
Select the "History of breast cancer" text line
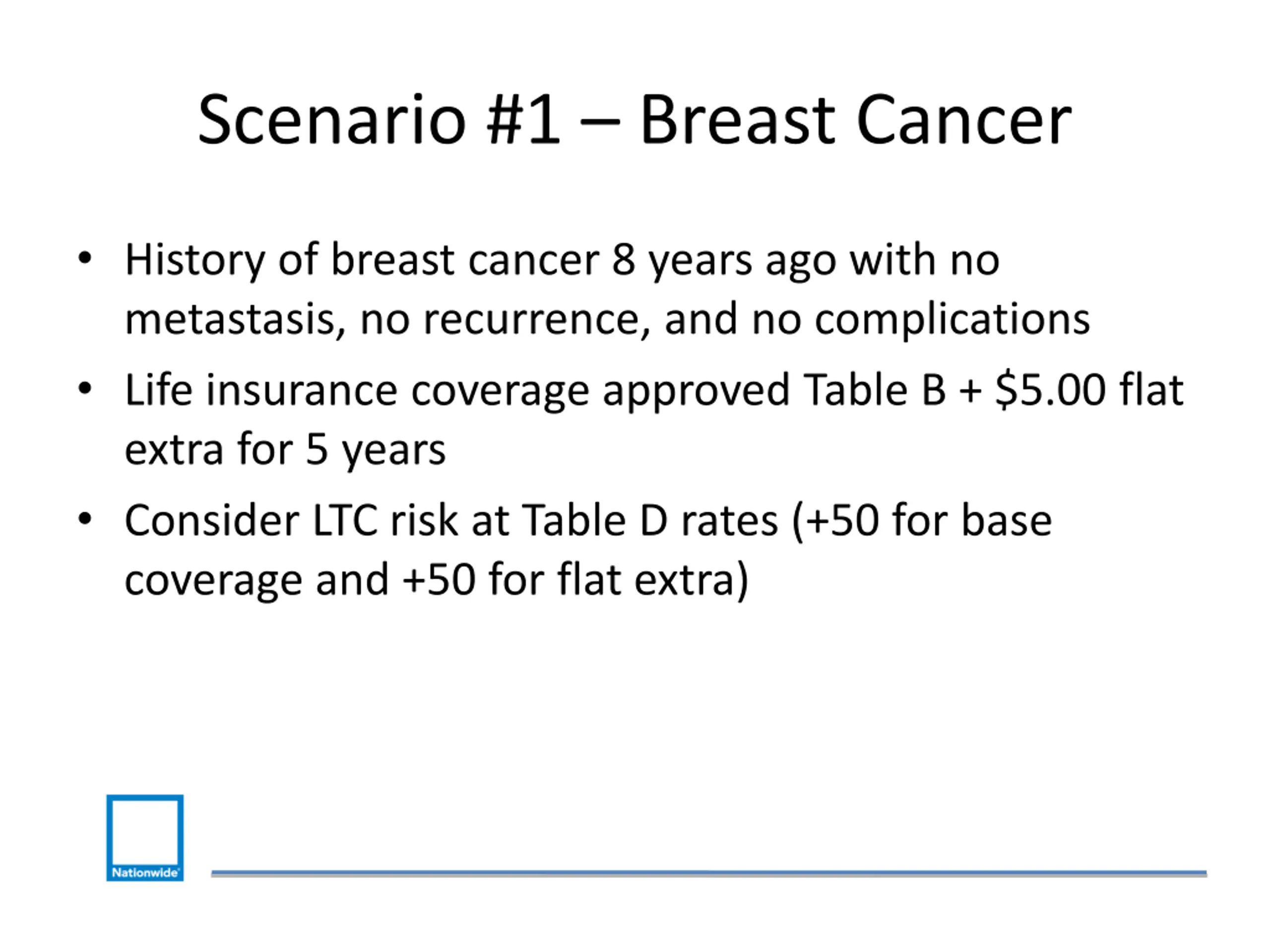click(x=562, y=260)
